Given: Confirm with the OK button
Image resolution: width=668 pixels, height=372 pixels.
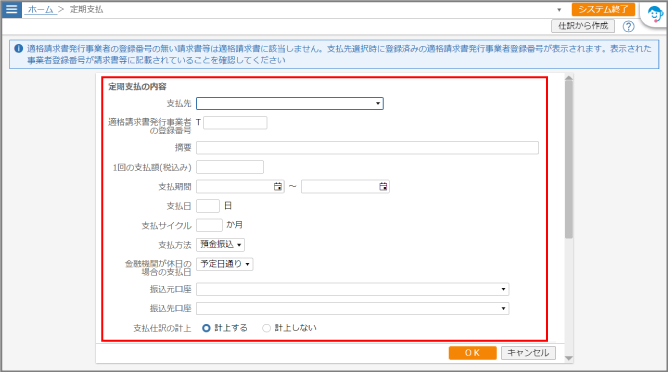Looking at the screenshot, I should 472,353.
